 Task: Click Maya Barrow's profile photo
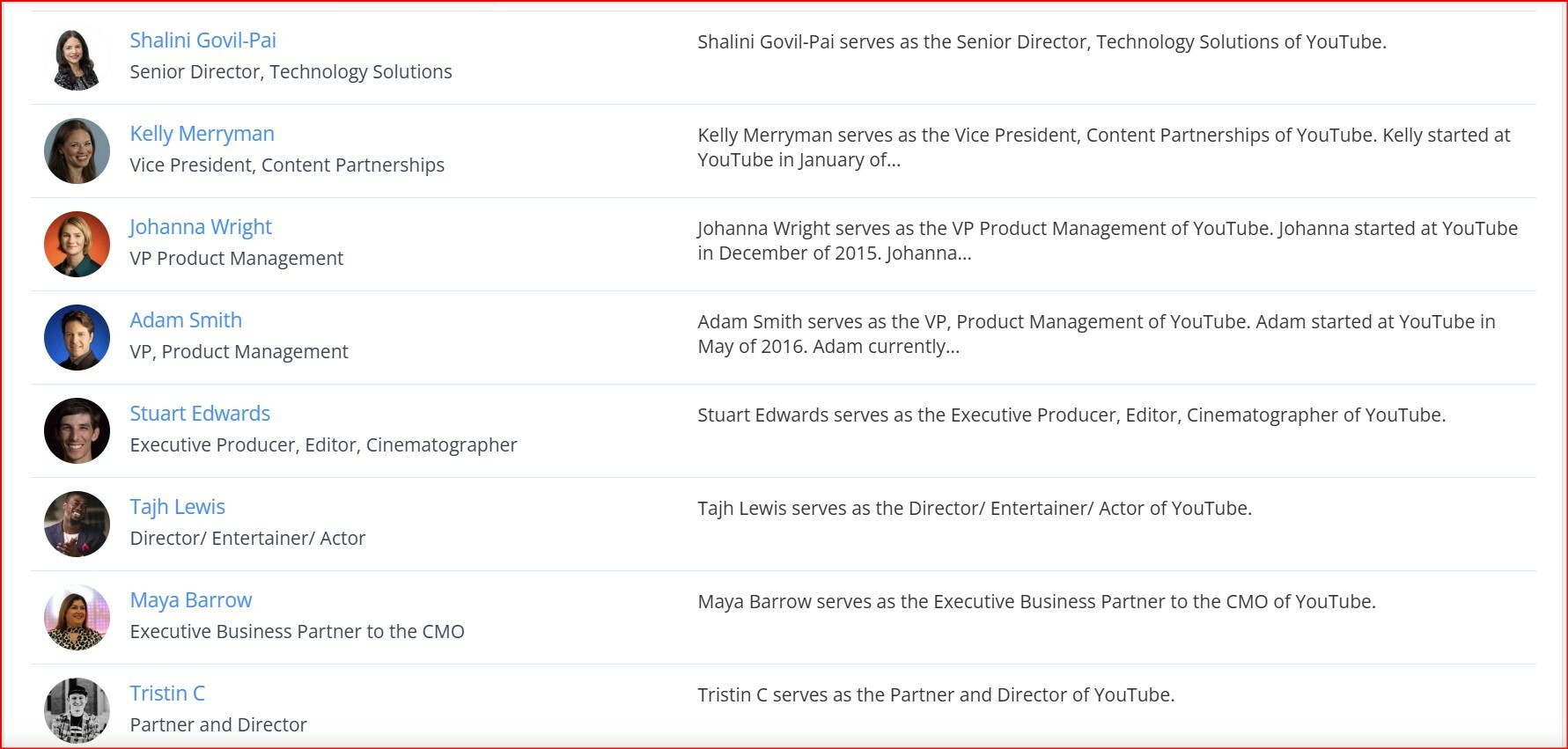coord(77,618)
